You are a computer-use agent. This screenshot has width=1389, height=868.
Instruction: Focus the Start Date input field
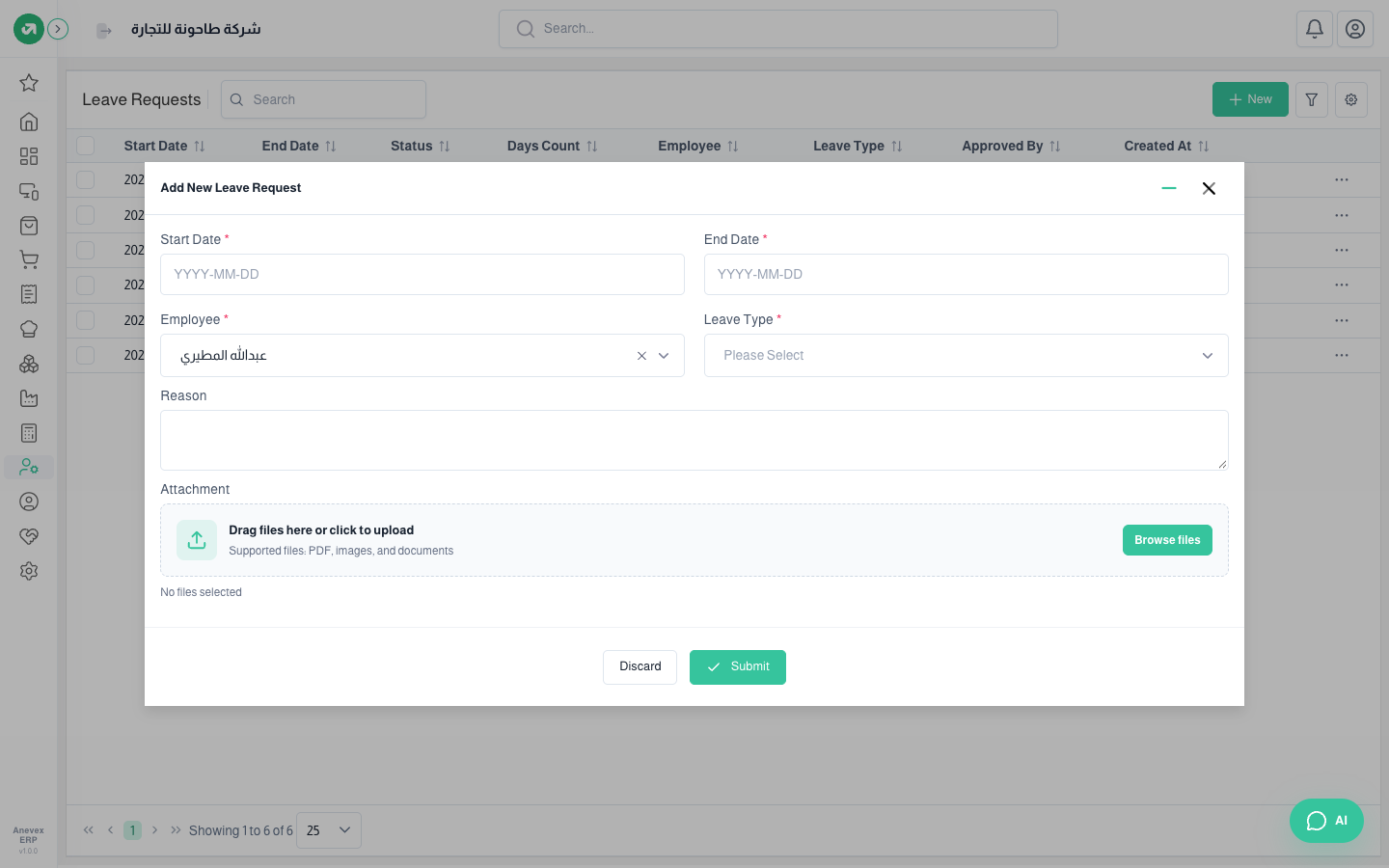[x=422, y=275]
